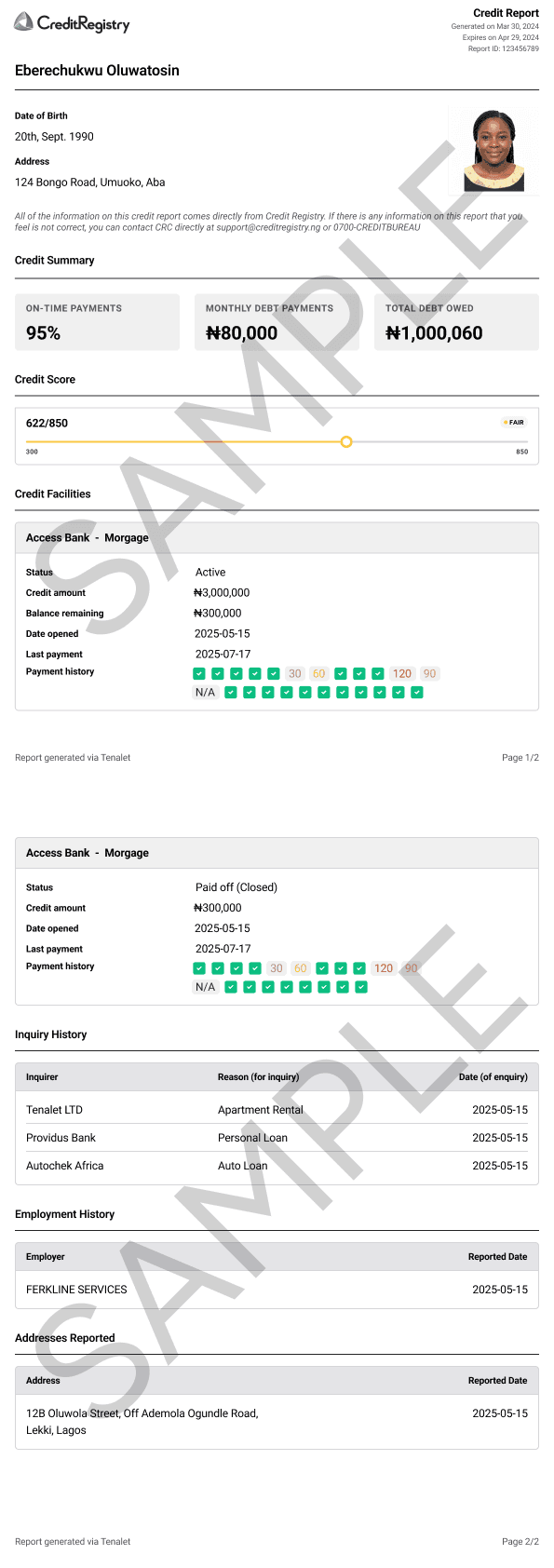The width and height of the screenshot is (554, 1568).
Task: Click the 'Credit Summary' heading
Action: click(x=55, y=261)
